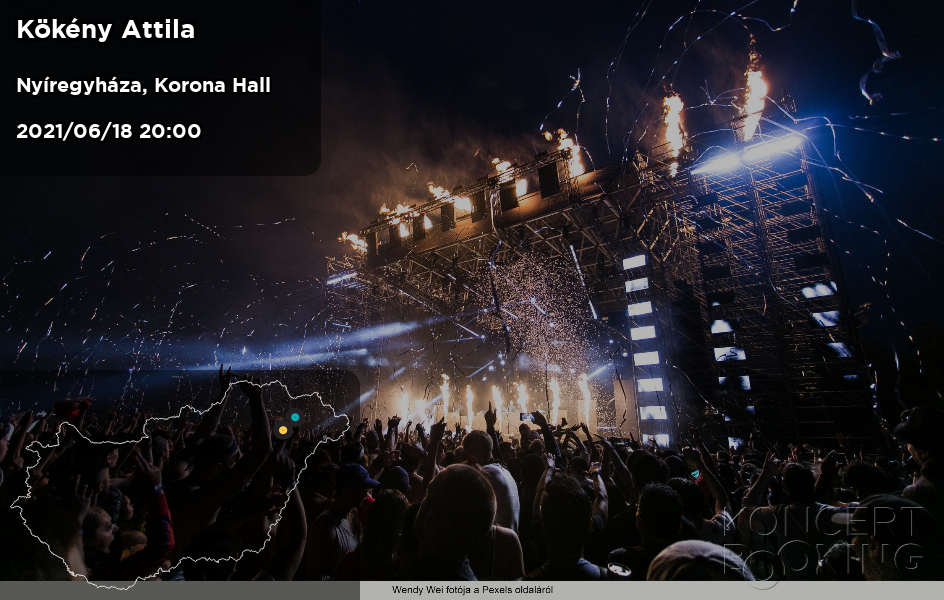Viewport: 944px width, 600px height.
Task: Click the circular emblem in the Booking watermark
Action: (763, 568)
